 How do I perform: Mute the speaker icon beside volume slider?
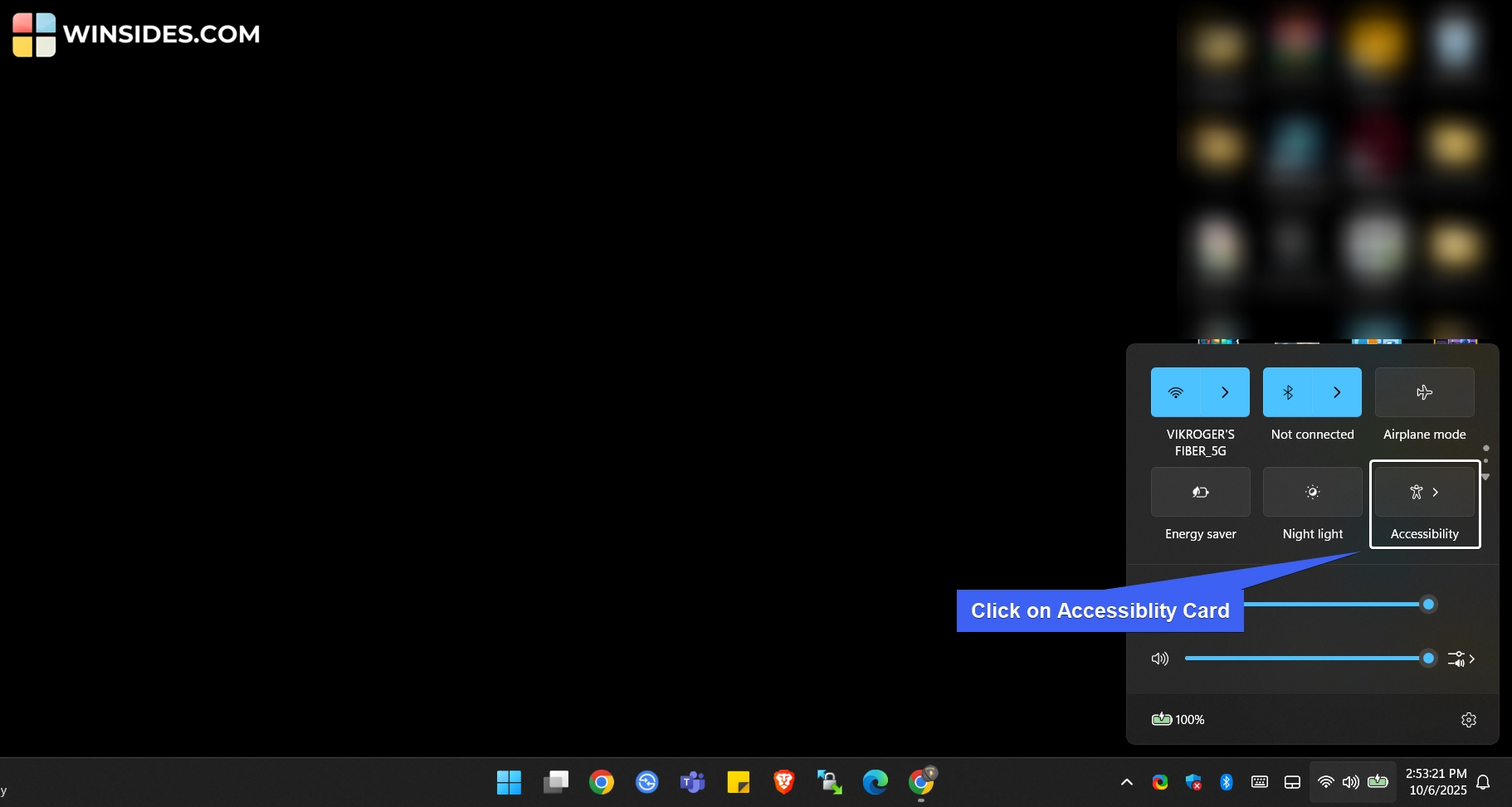pyautogui.click(x=1160, y=659)
